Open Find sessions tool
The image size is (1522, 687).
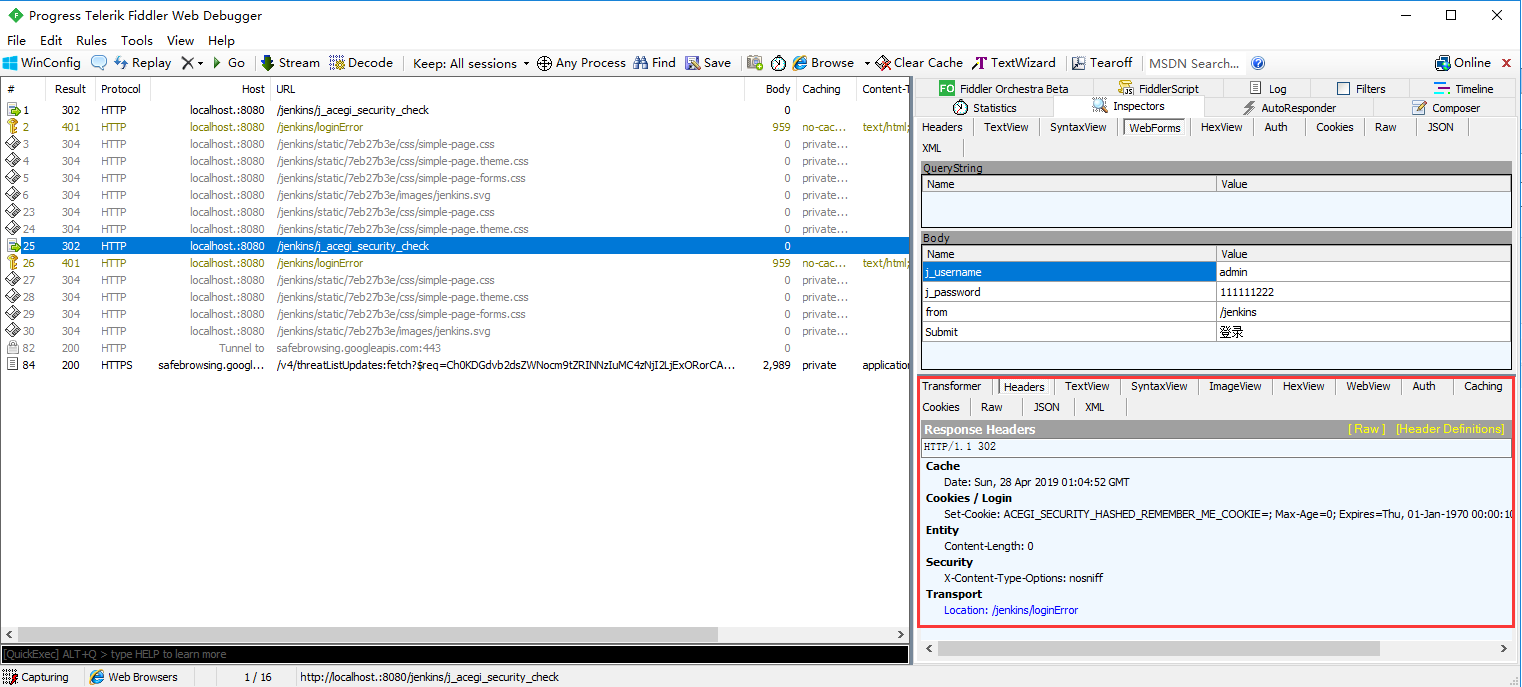point(654,63)
